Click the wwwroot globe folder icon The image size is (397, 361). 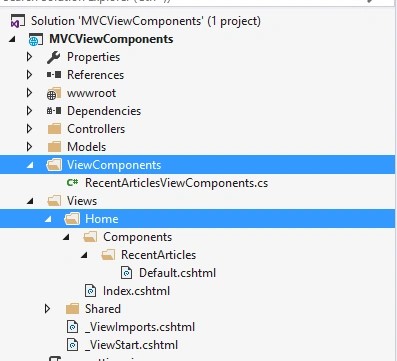click(54, 93)
